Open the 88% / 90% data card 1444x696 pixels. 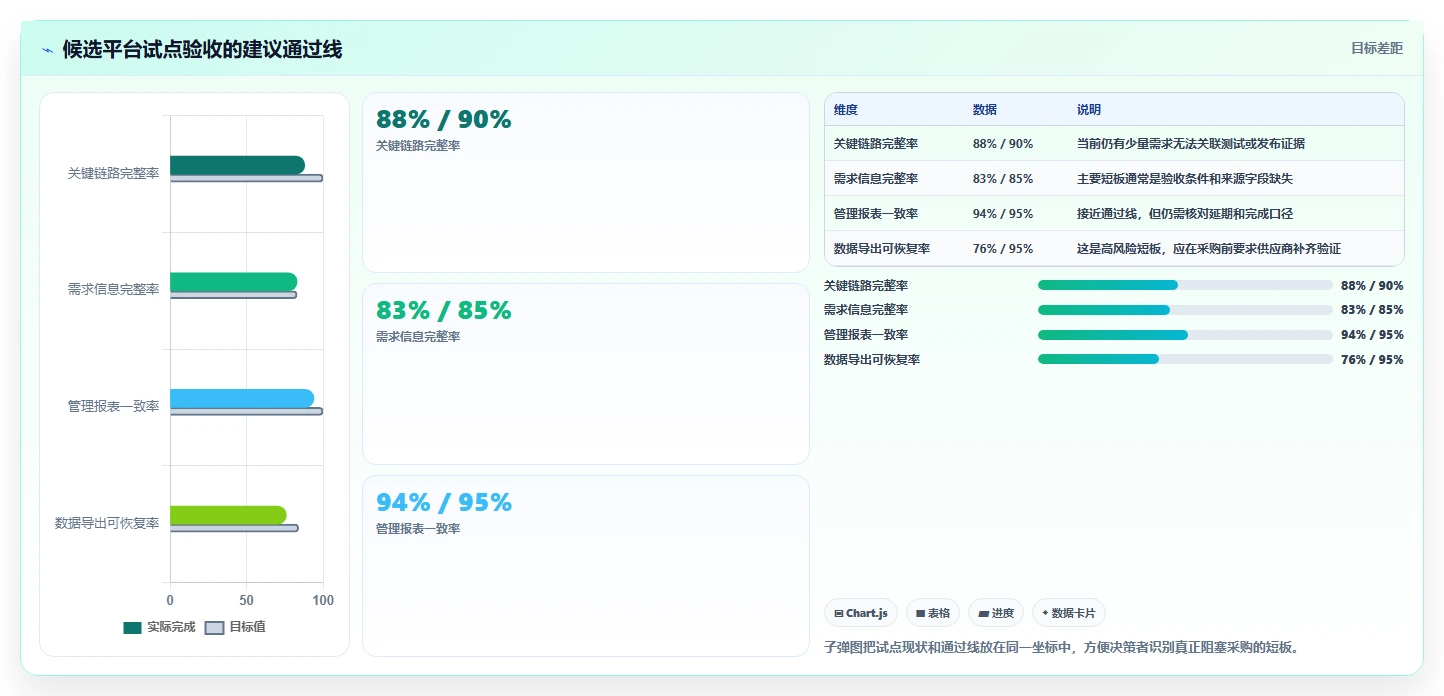pyautogui.click(x=586, y=183)
